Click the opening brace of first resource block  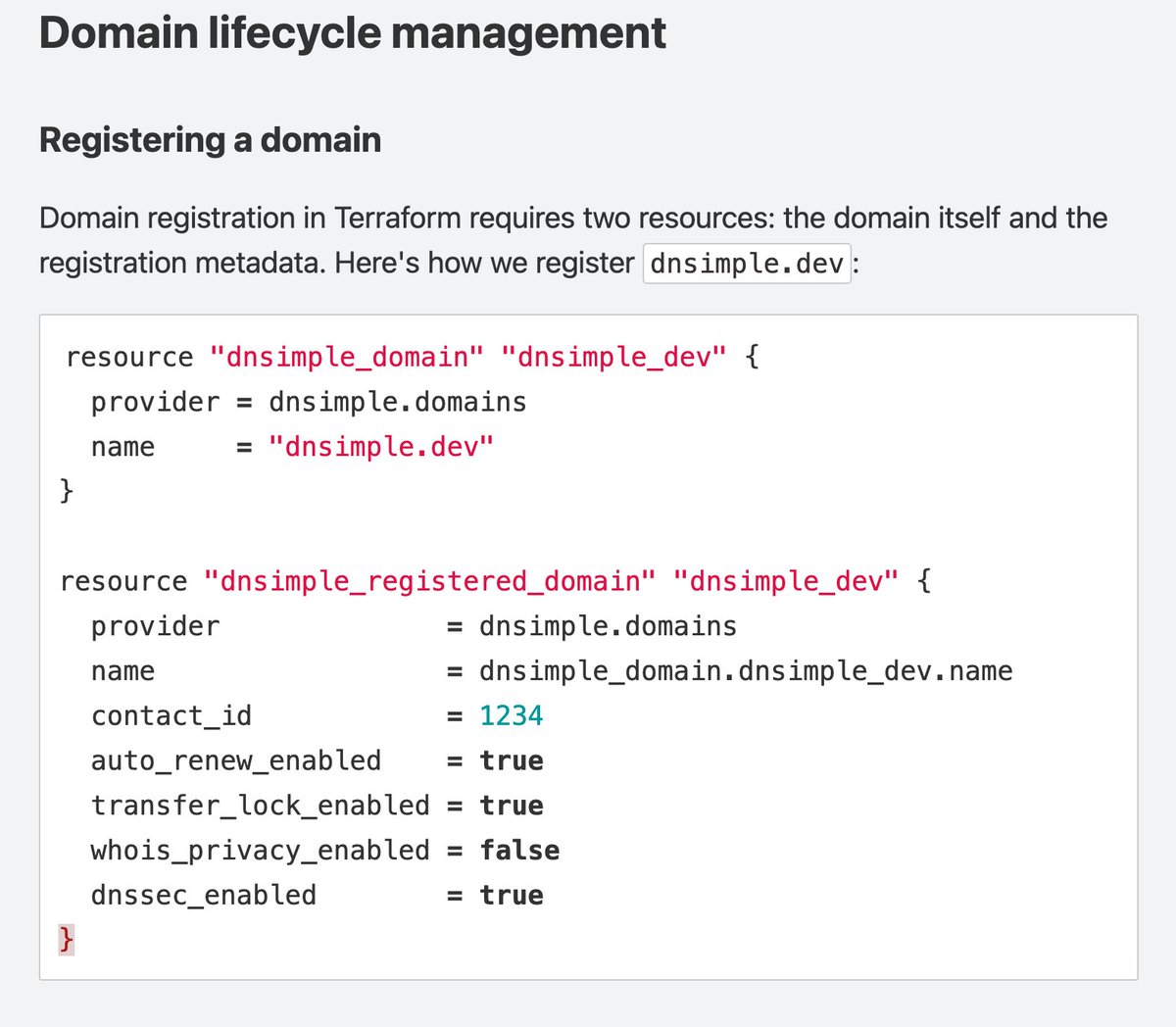point(750,357)
